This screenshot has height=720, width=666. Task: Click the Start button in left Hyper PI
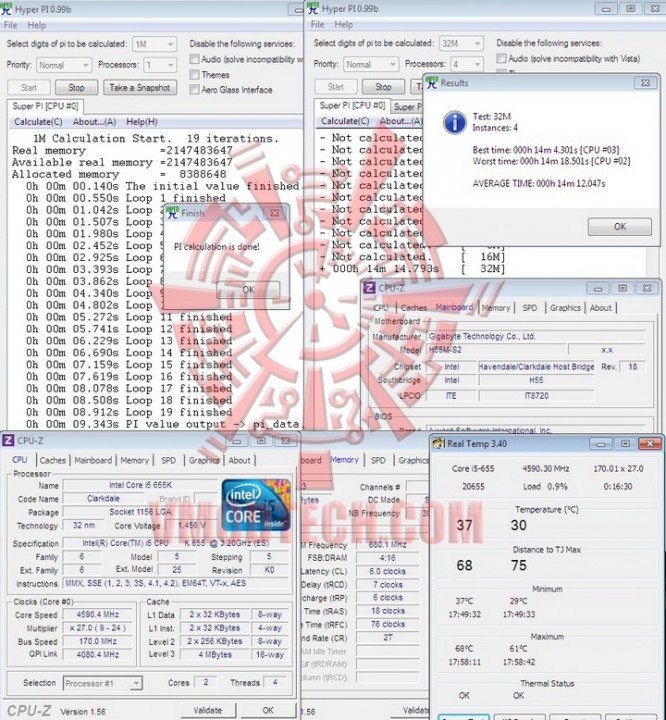(x=28, y=87)
